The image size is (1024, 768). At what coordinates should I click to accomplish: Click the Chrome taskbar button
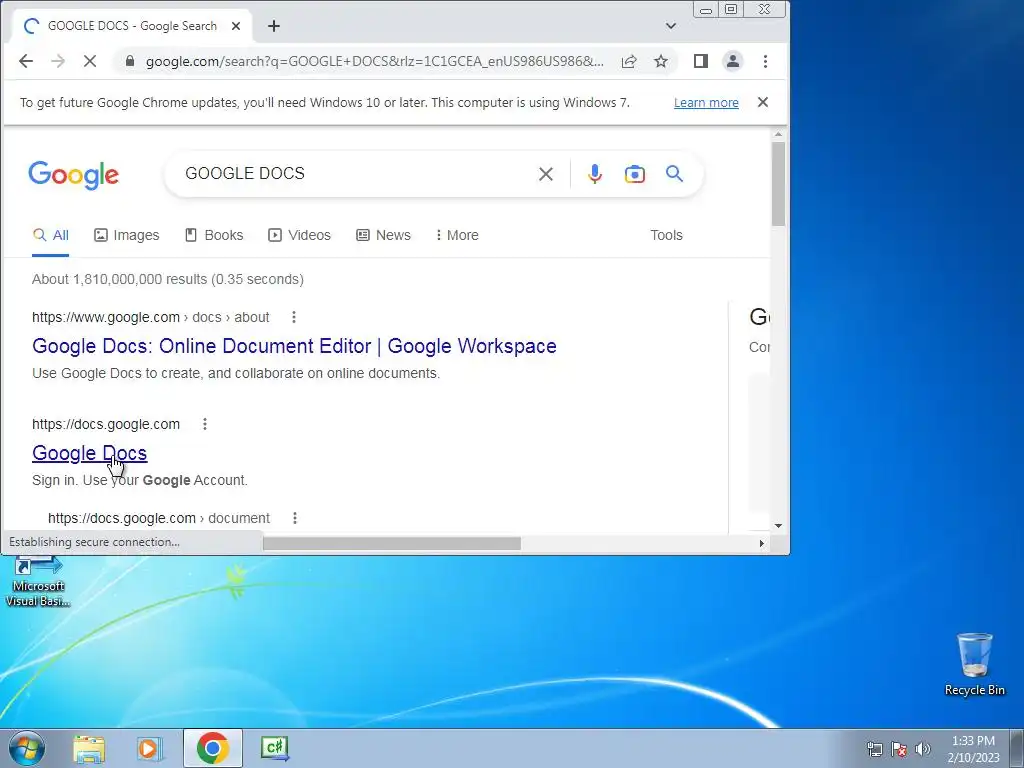212,748
